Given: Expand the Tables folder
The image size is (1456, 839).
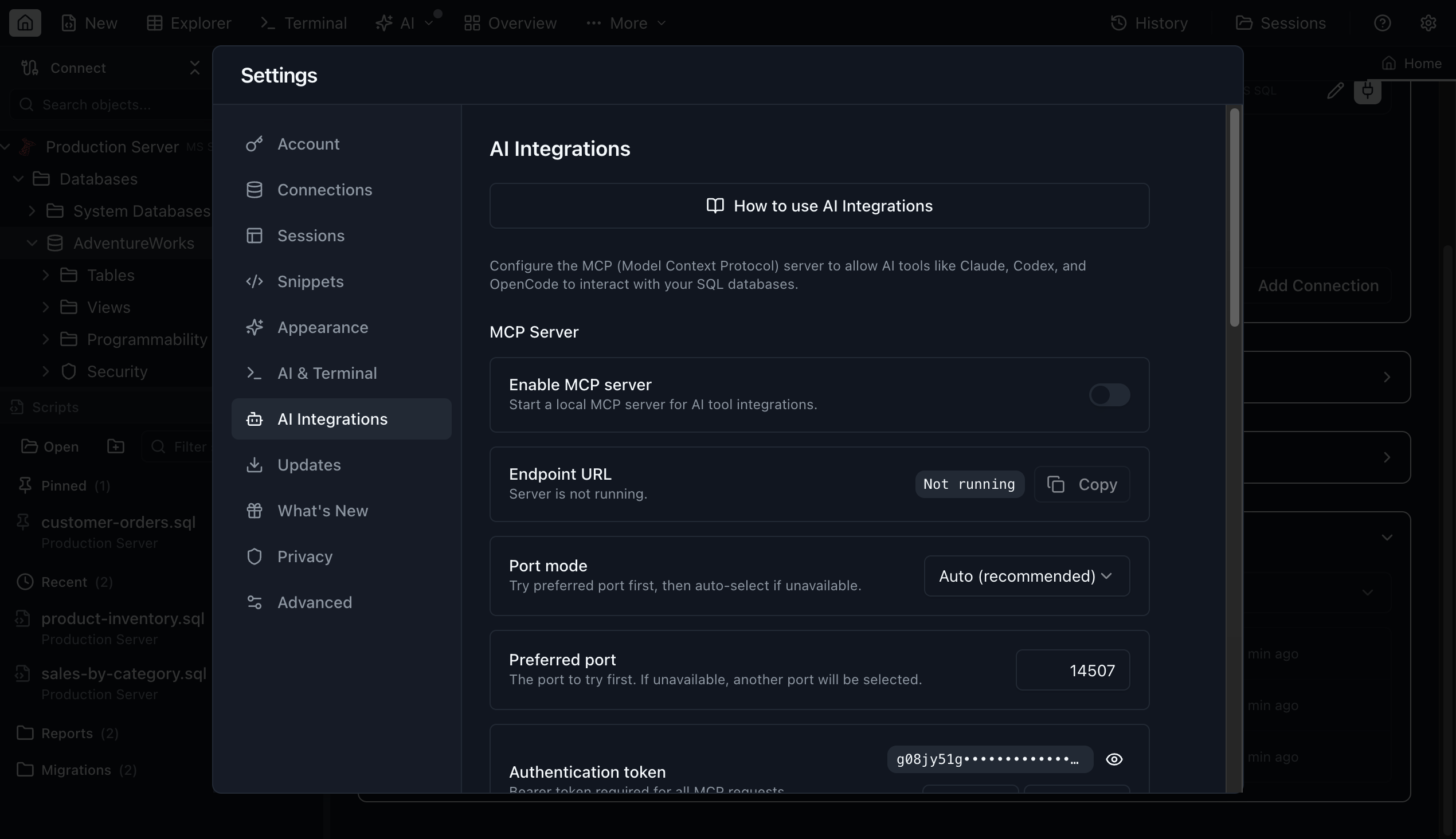Looking at the screenshot, I should coord(46,275).
